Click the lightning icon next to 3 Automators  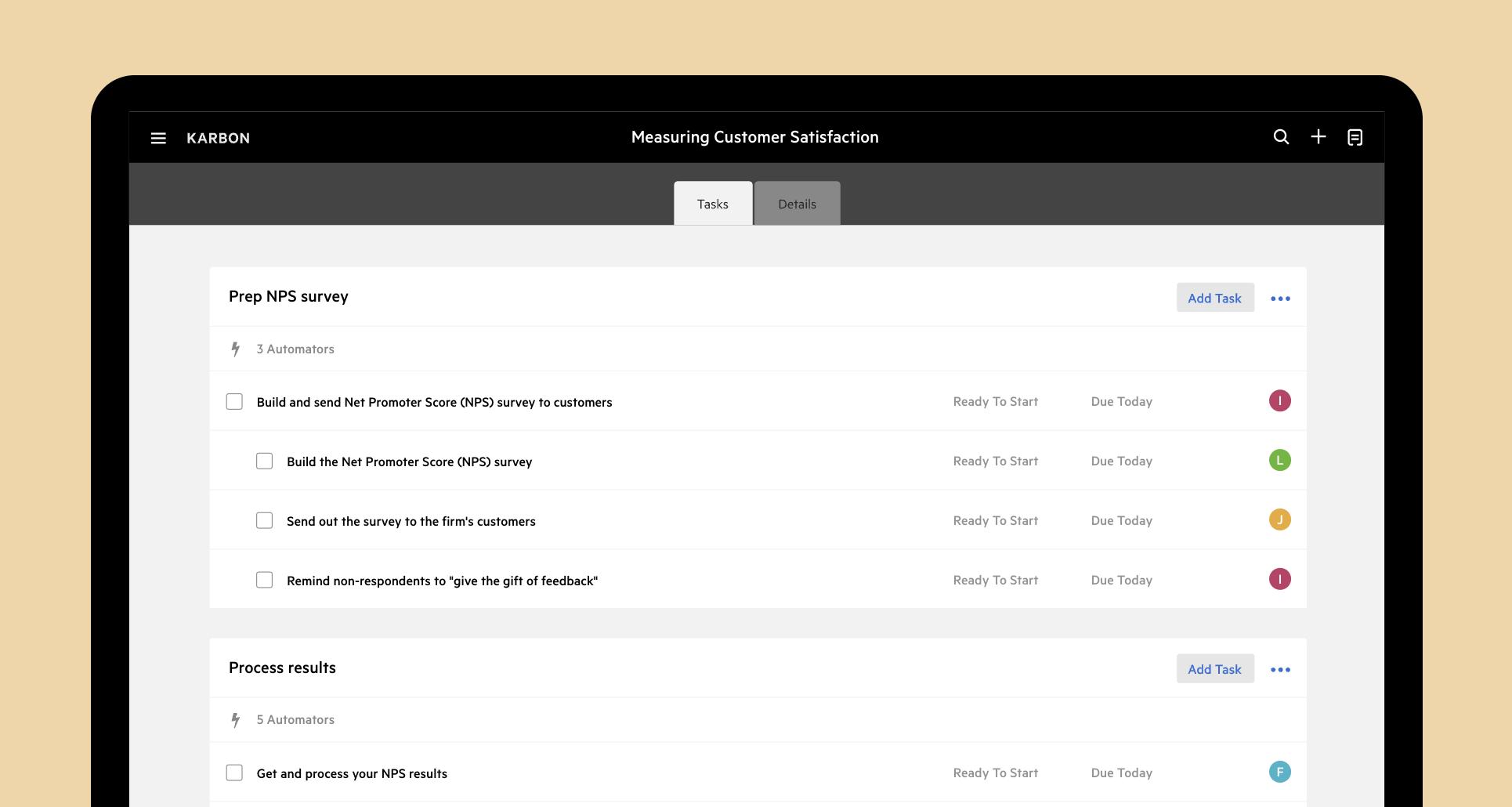coord(235,349)
